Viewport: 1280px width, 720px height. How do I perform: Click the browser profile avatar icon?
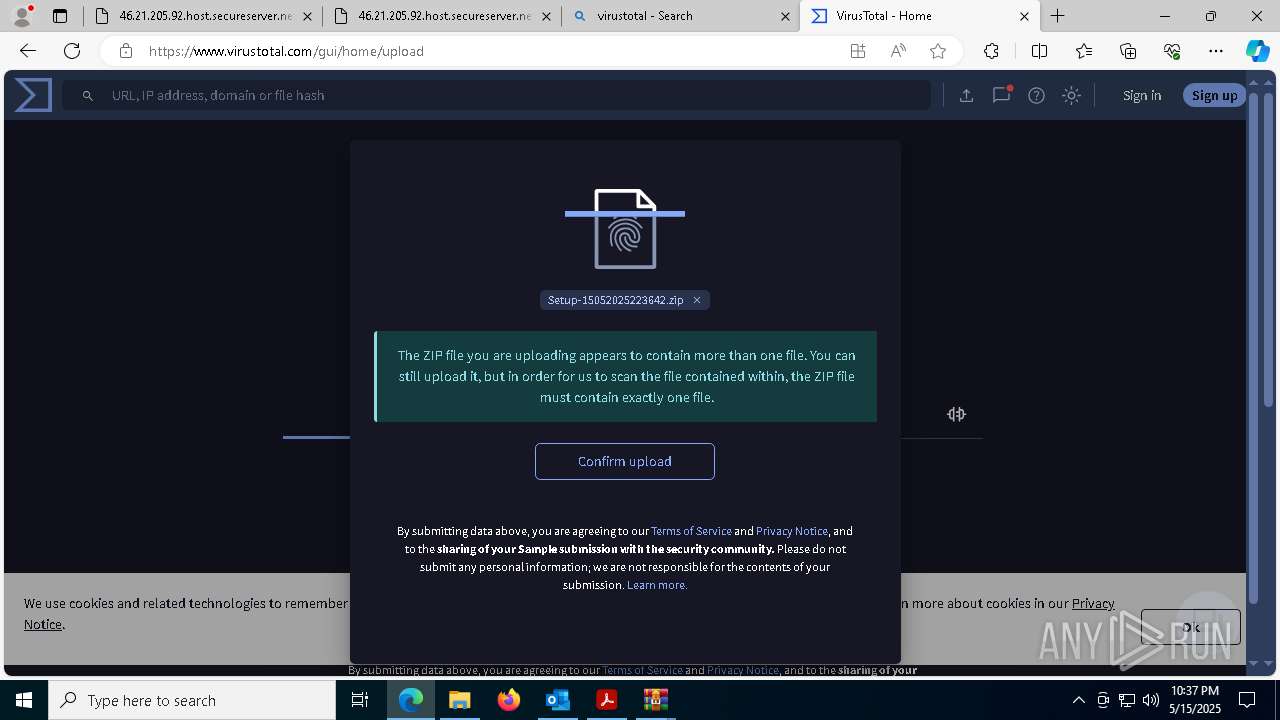22,15
